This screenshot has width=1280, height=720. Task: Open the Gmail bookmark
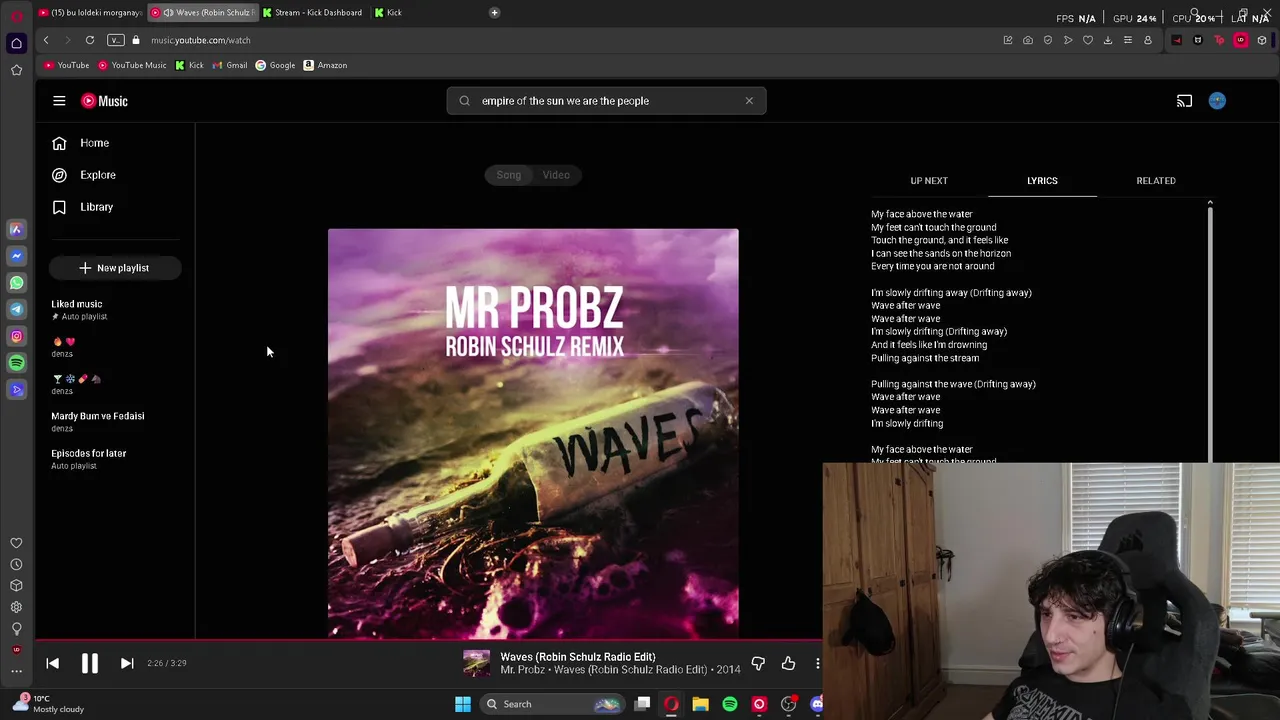point(230,65)
